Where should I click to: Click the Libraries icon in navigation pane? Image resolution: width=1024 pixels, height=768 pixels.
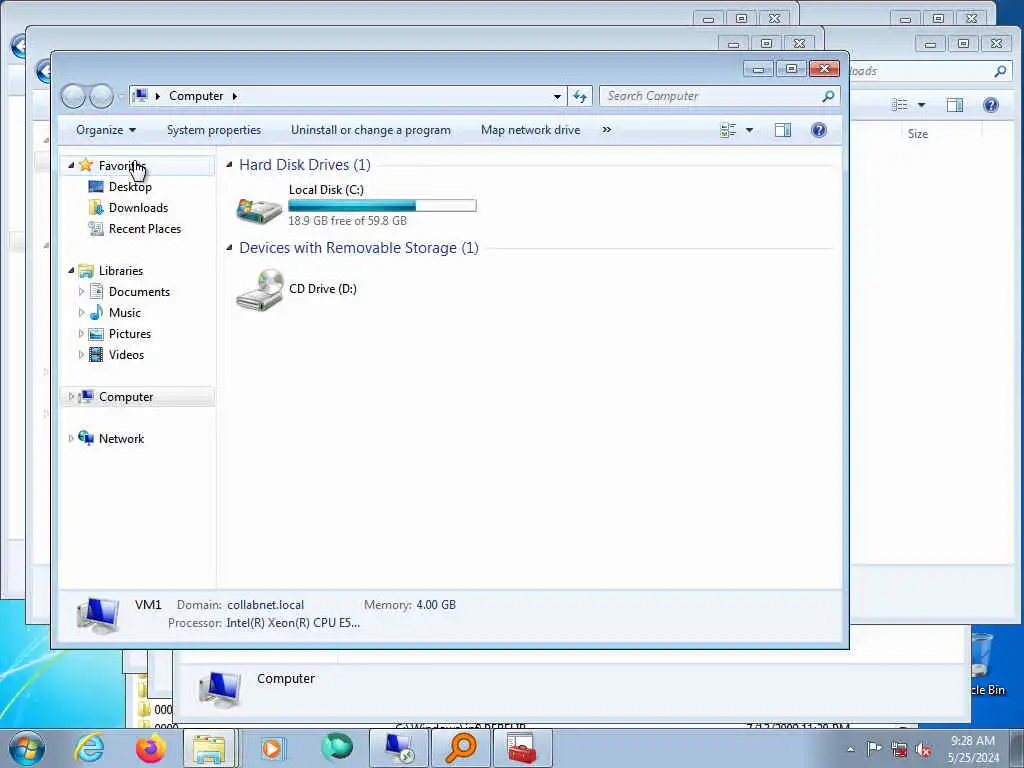86,270
